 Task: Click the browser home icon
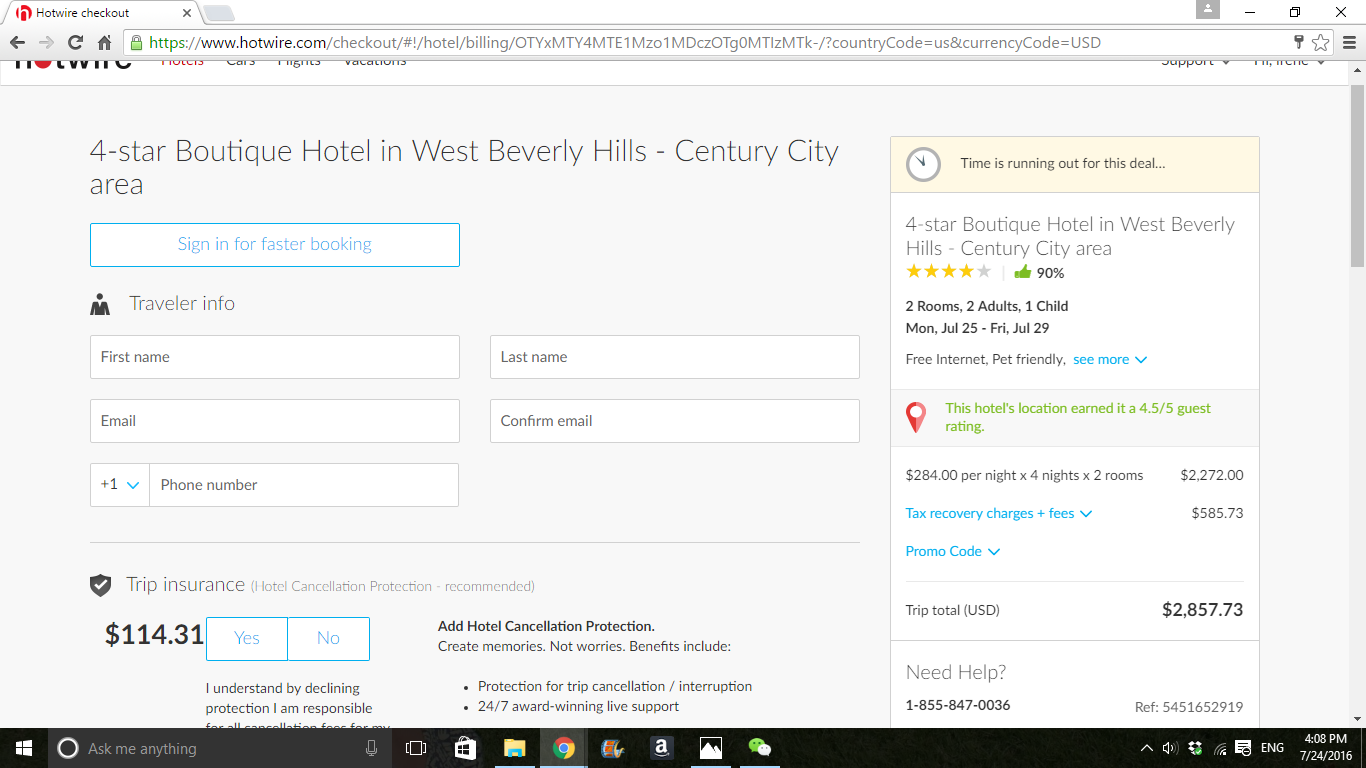[x=104, y=43]
